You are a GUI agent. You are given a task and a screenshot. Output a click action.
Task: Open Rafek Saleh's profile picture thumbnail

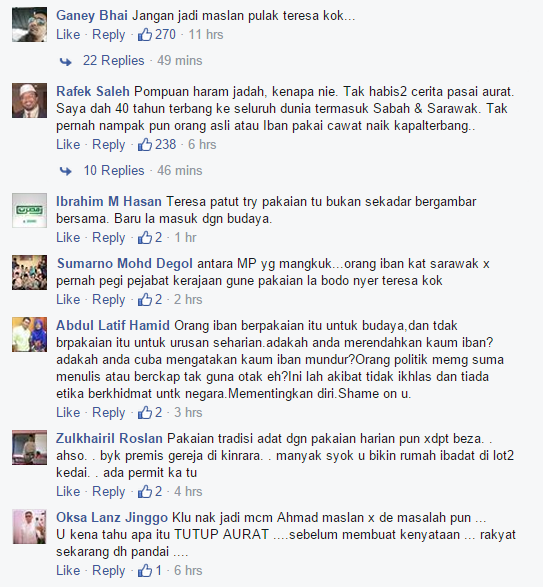pyautogui.click(x=30, y=101)
